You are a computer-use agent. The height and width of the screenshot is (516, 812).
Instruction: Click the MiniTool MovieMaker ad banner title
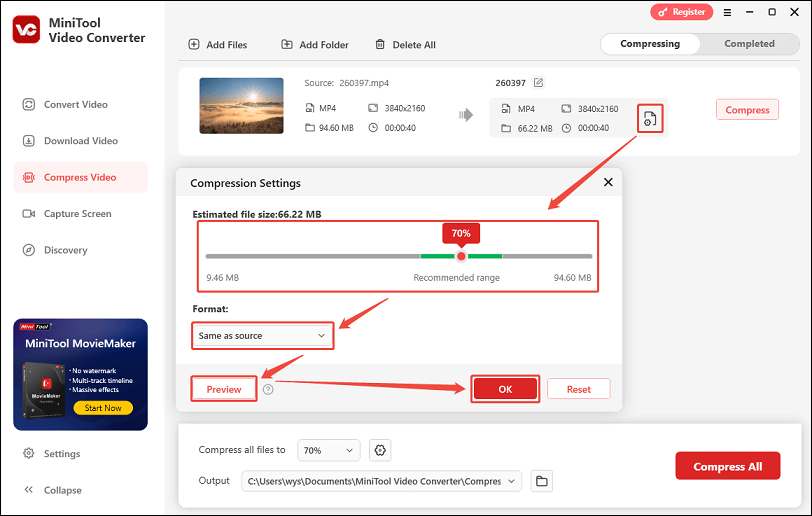(80, 343)
